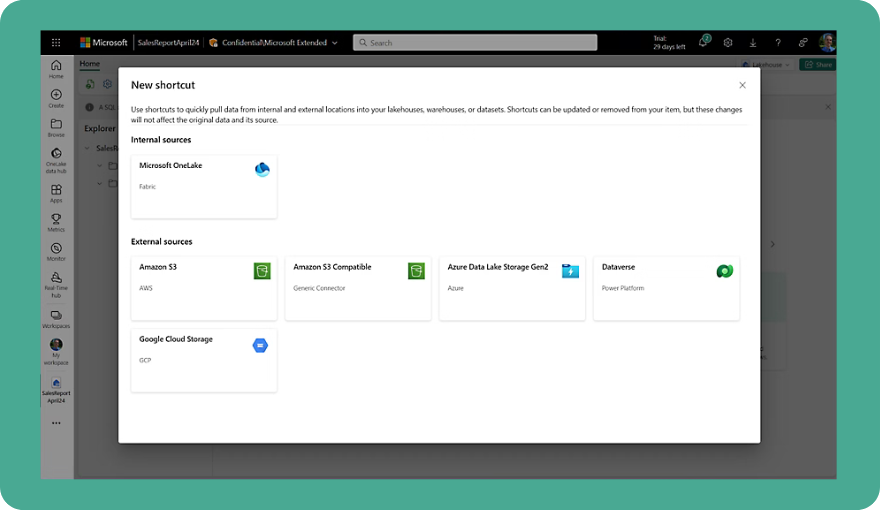Open the Confidential\Microsoft Extended sensitivity dropdown

click(x=274, y=43)
